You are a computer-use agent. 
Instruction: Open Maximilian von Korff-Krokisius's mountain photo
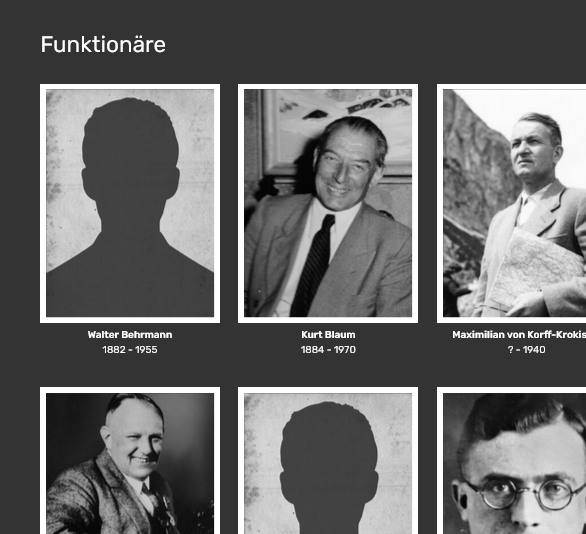511,203
